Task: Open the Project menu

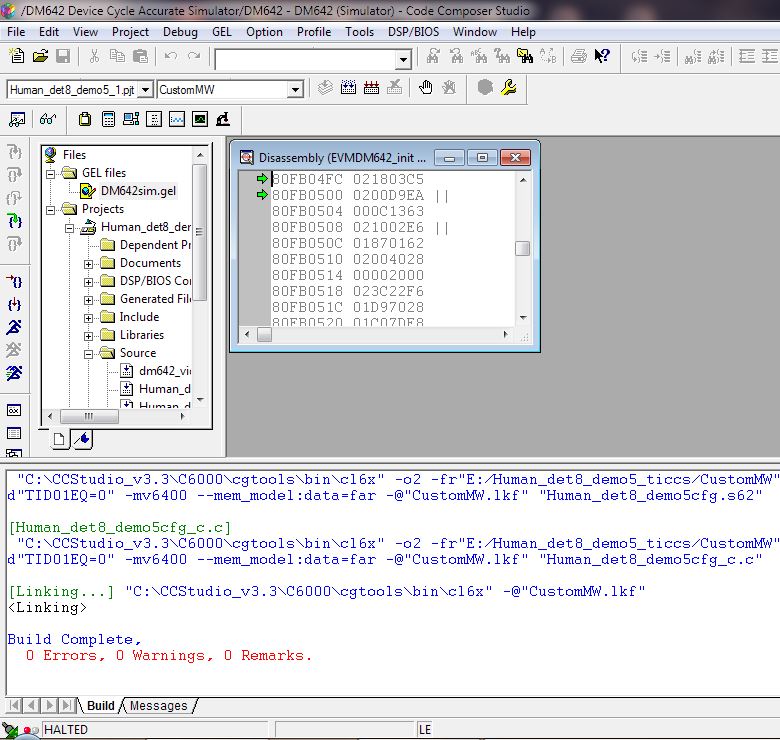Action: (130, 32)
